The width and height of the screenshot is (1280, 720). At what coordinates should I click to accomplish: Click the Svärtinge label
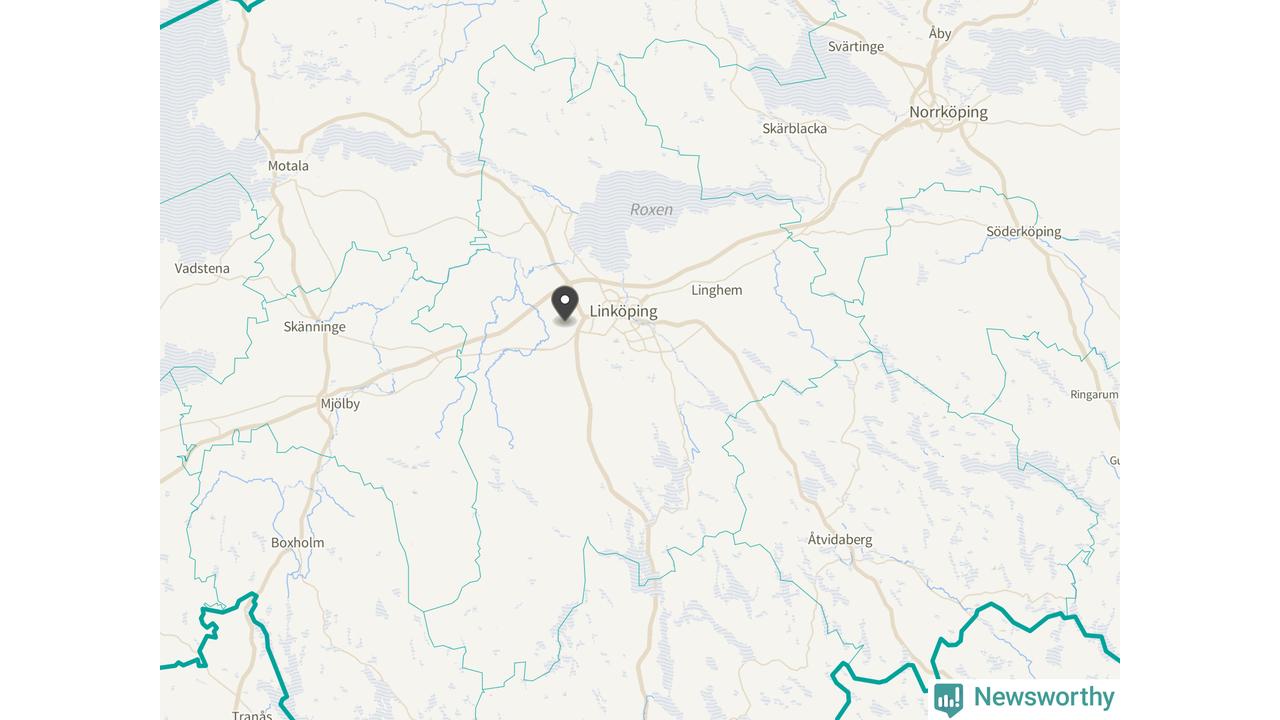coord(856,47)
